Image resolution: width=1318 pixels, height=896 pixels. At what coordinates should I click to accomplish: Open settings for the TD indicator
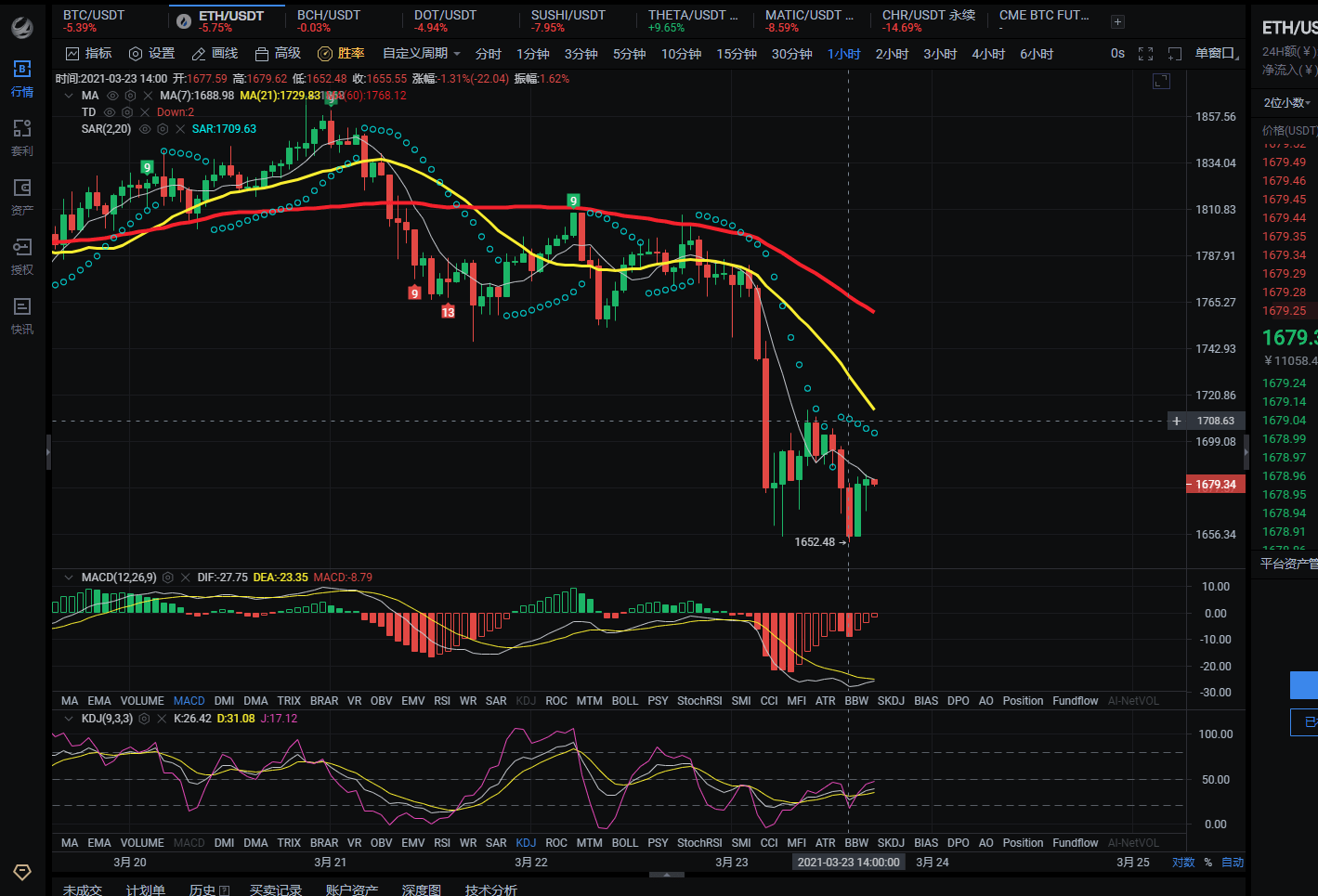point(127,112)
